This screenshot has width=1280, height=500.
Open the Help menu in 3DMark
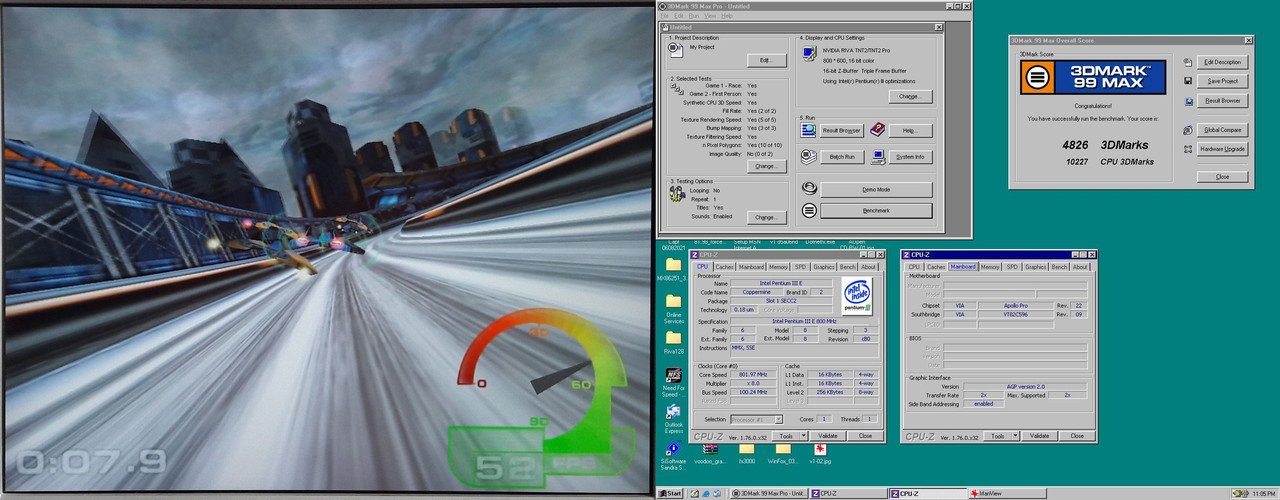727,16
